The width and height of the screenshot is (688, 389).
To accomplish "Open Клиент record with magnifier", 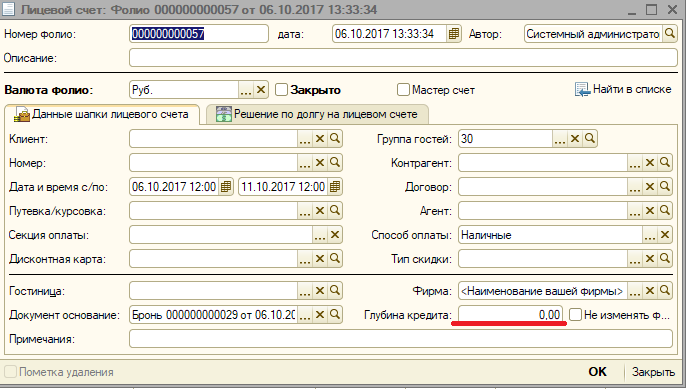I will tap(335, 139).
